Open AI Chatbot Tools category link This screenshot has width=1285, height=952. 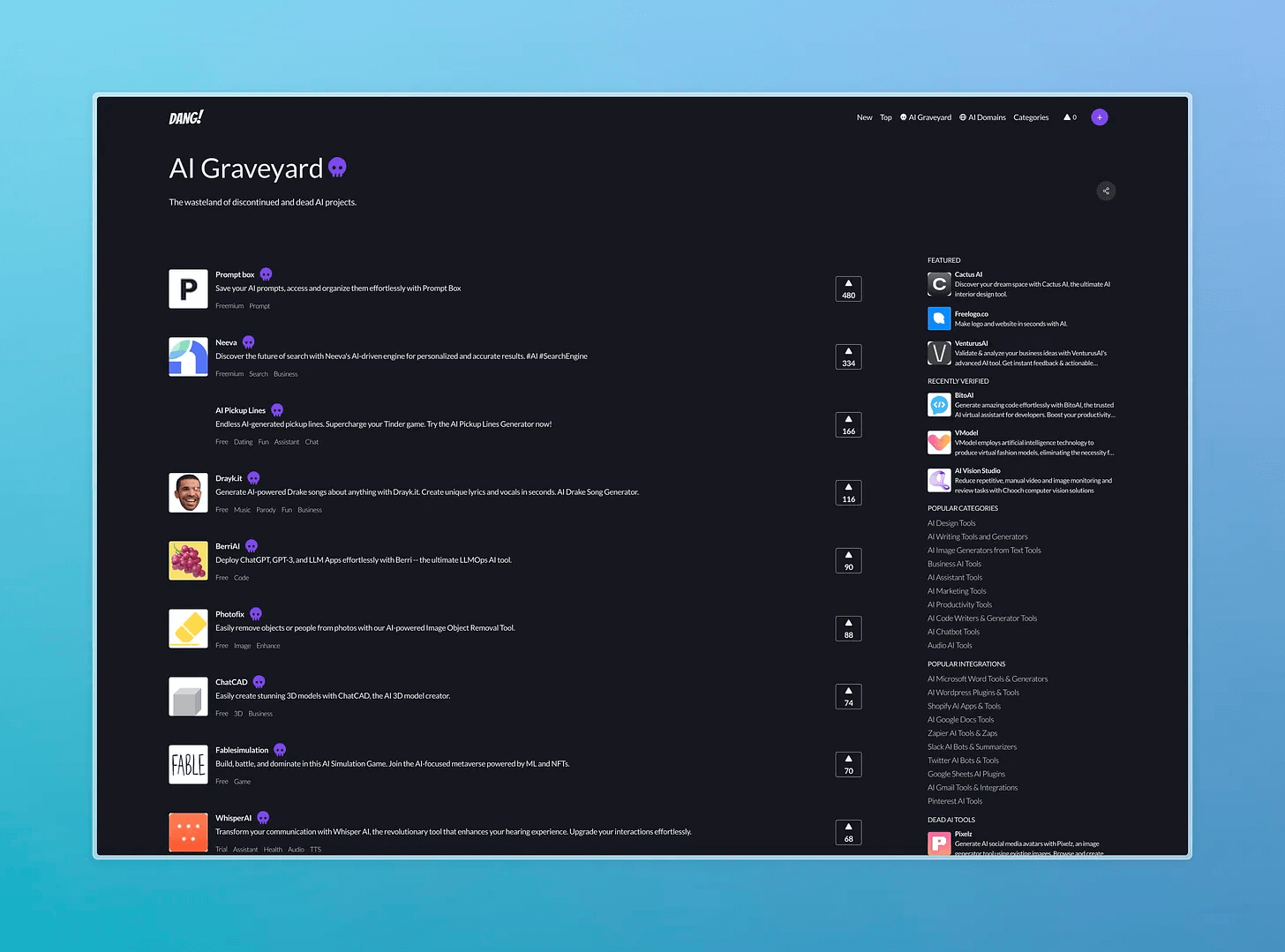(953, 632)
